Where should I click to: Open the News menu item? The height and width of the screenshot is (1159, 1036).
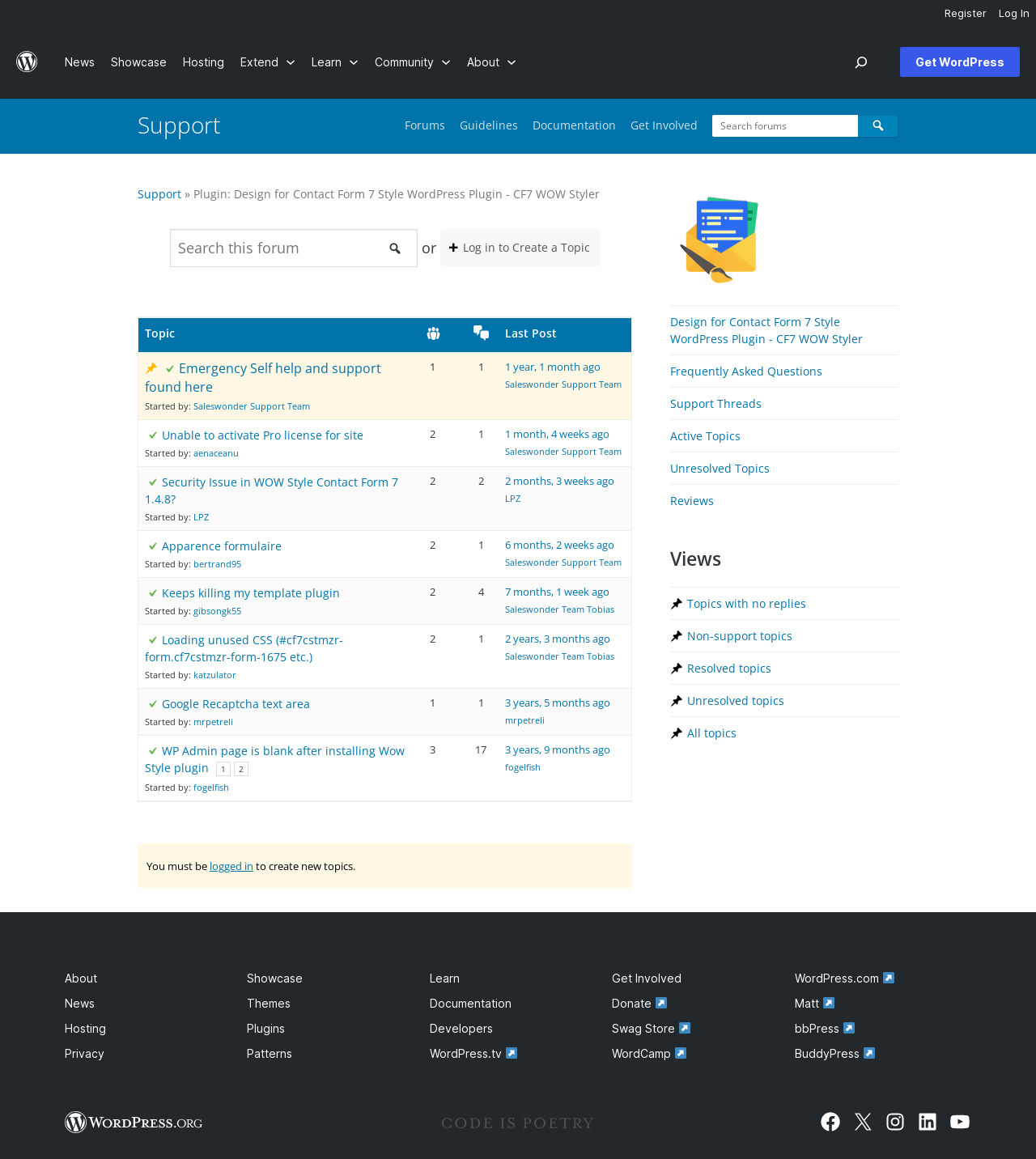pos(79,62)
